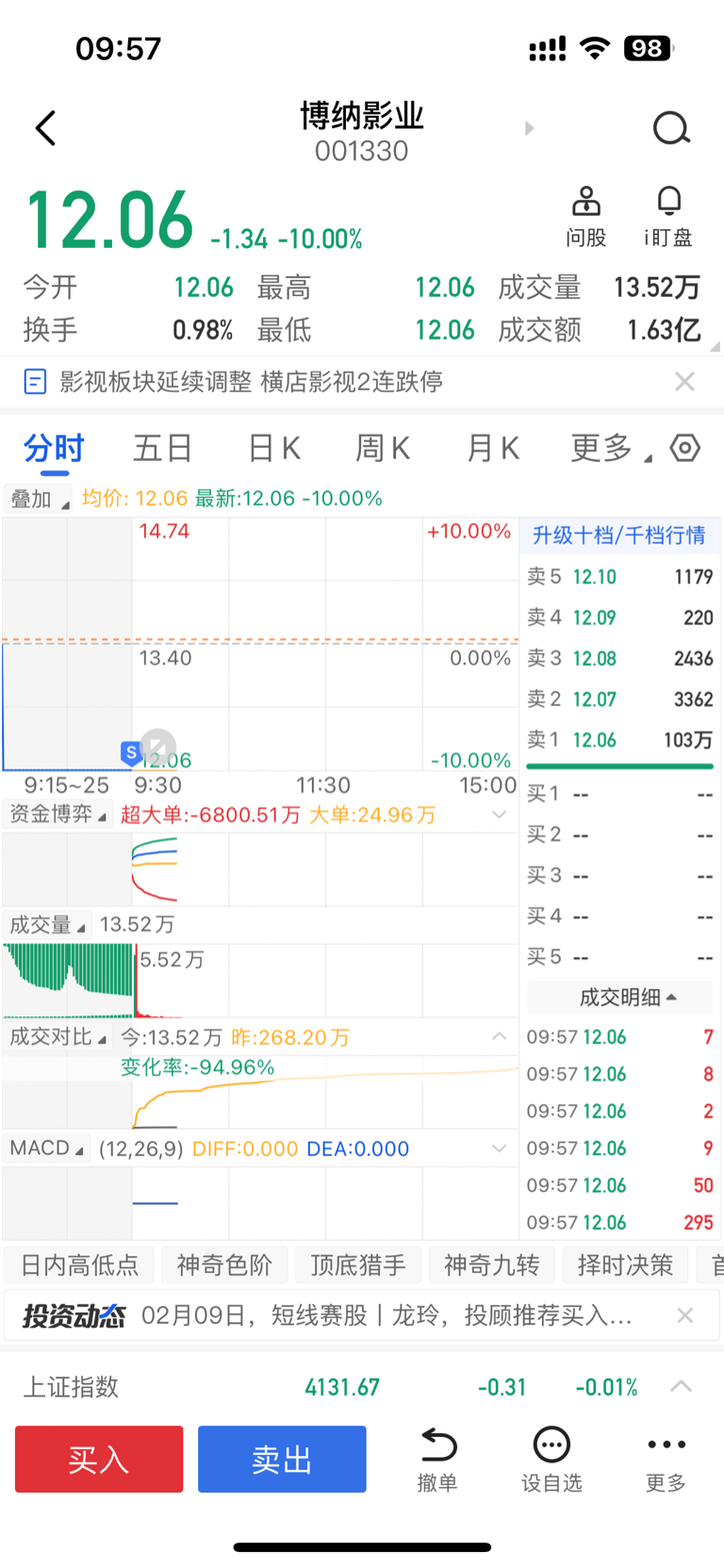Open the MACD indicator dropdown

coord(46,1148)
